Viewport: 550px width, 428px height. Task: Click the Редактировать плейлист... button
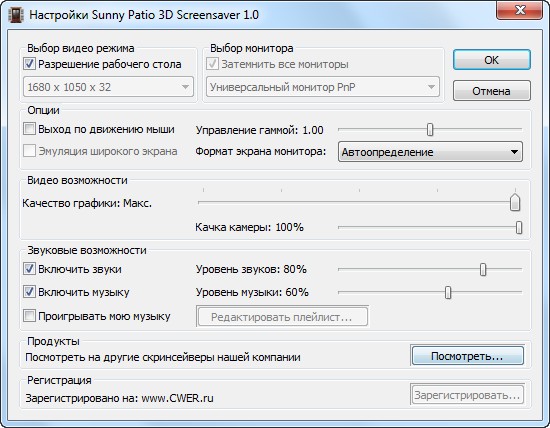(x=282, y=317)
